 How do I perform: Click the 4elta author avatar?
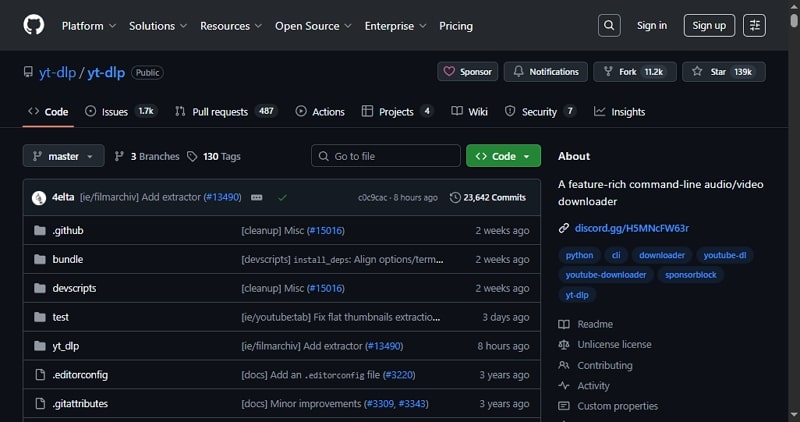[x=39, y=198]
